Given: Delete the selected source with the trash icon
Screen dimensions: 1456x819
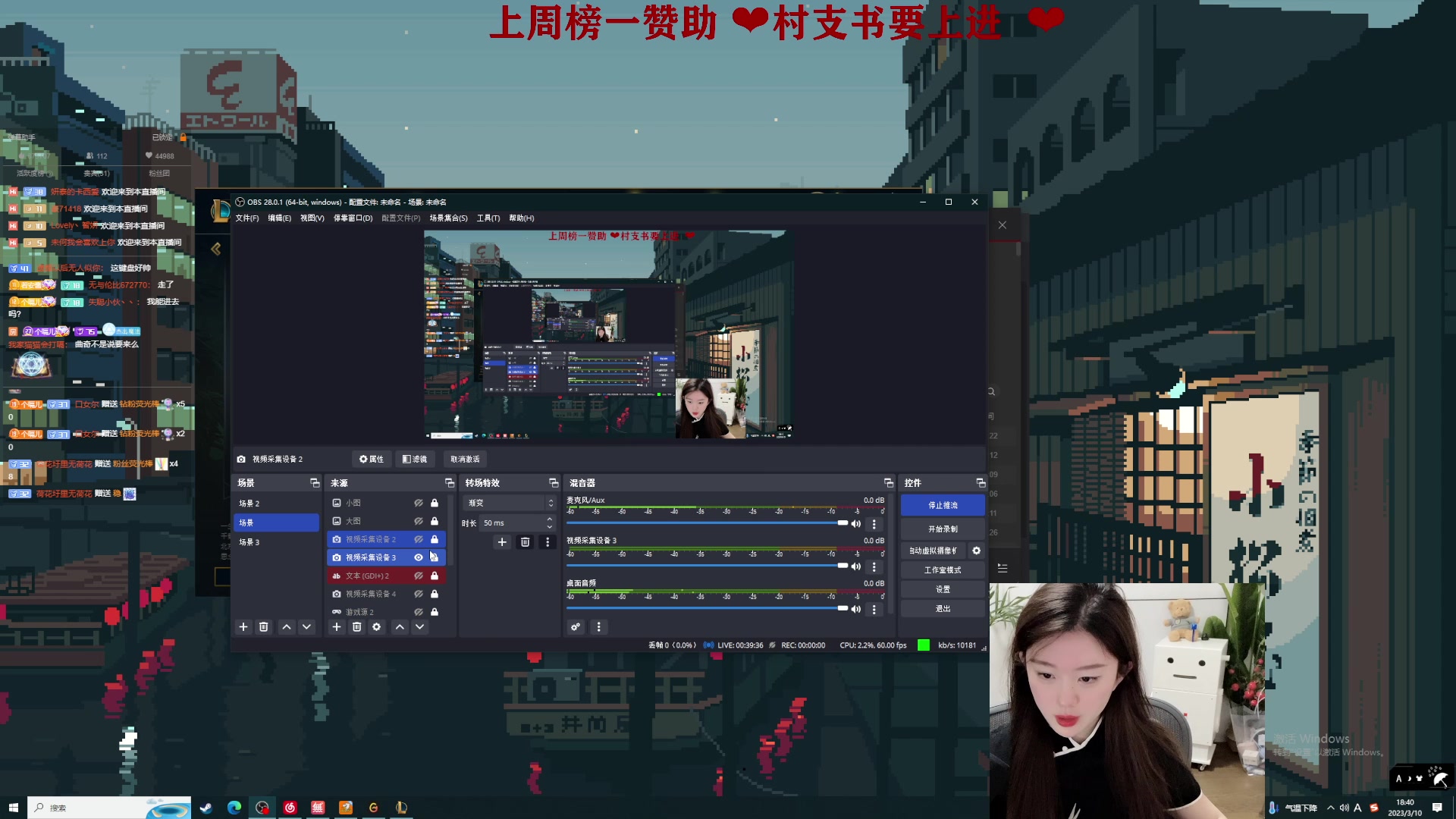Looking at the screenshot, I should (356, 627).
